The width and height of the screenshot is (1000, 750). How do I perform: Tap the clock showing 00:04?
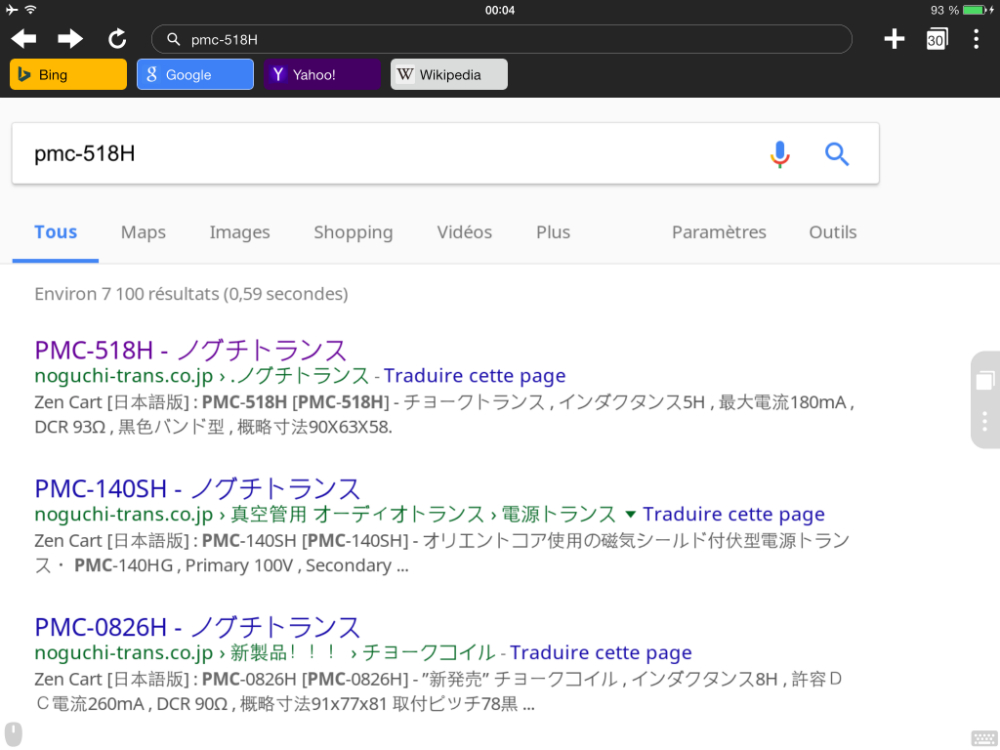pos(500,10)
